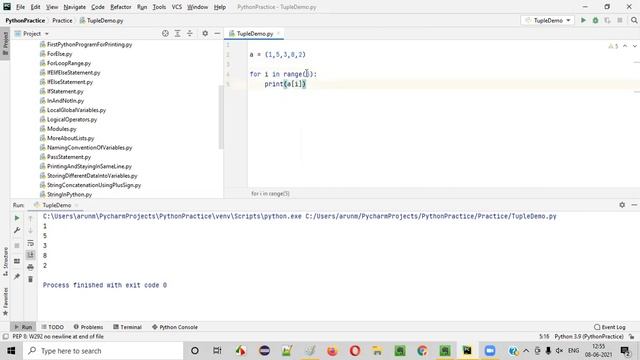
Task: Expand all icon in Project panel header
Action: pyautogui.click(x=178, y=33)
